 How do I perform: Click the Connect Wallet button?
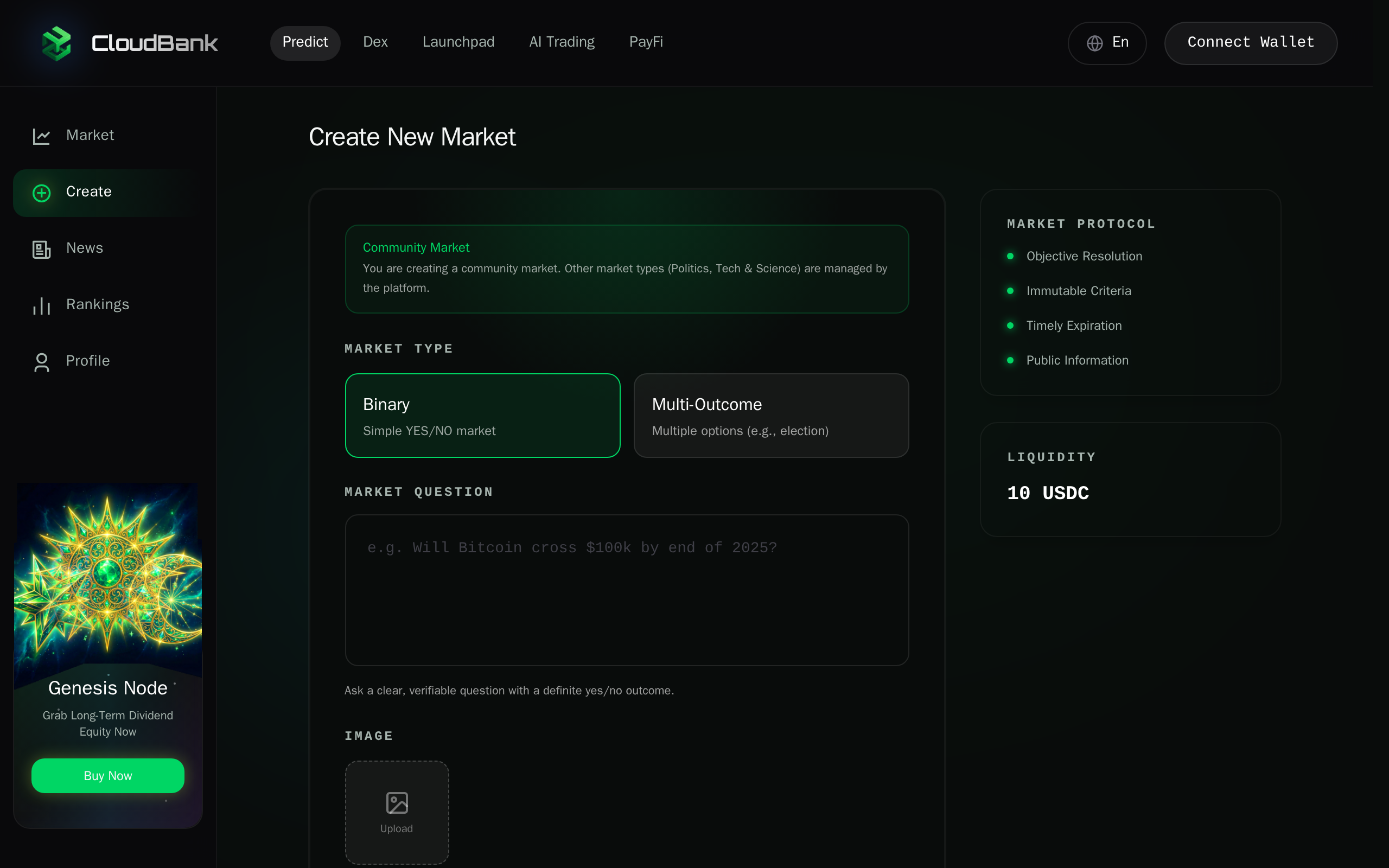[1251, 42]
